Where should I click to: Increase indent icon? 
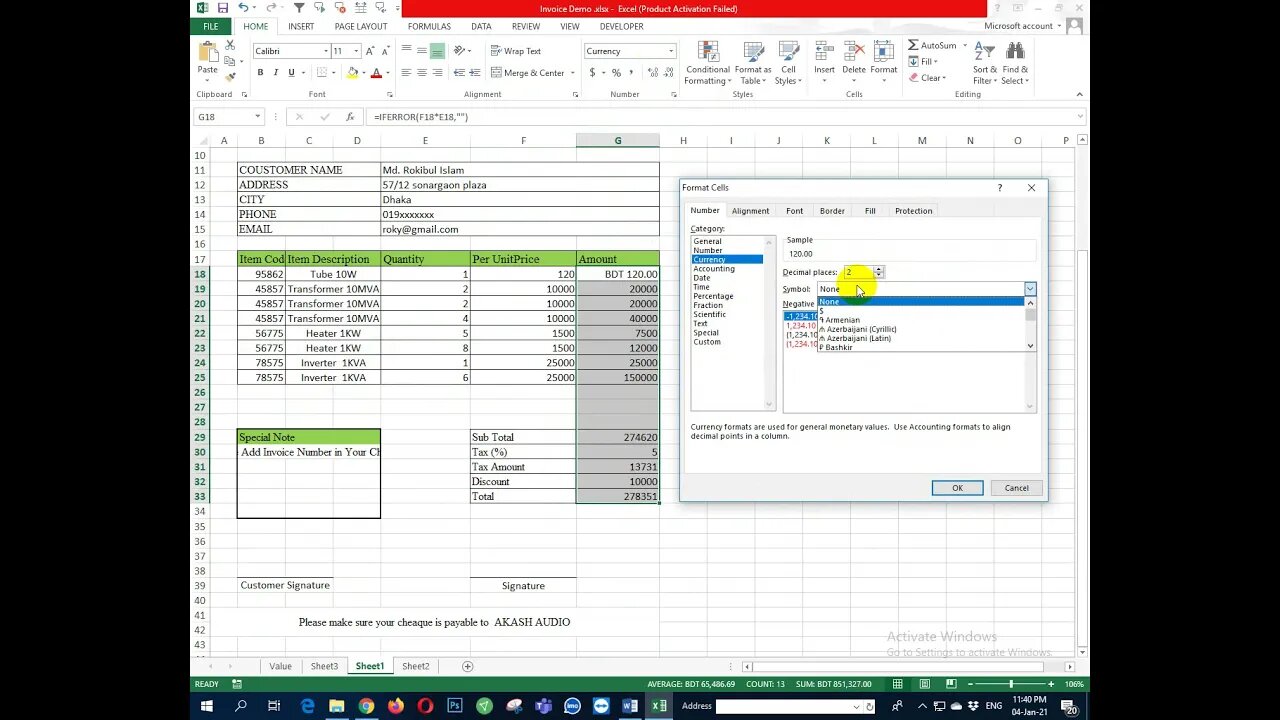(475, 73)
